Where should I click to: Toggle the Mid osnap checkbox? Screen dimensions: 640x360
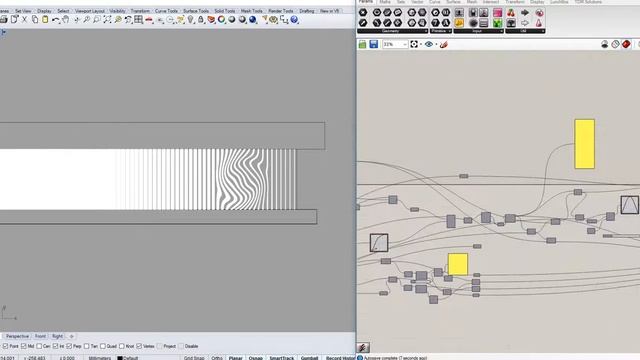coord(24,346)
